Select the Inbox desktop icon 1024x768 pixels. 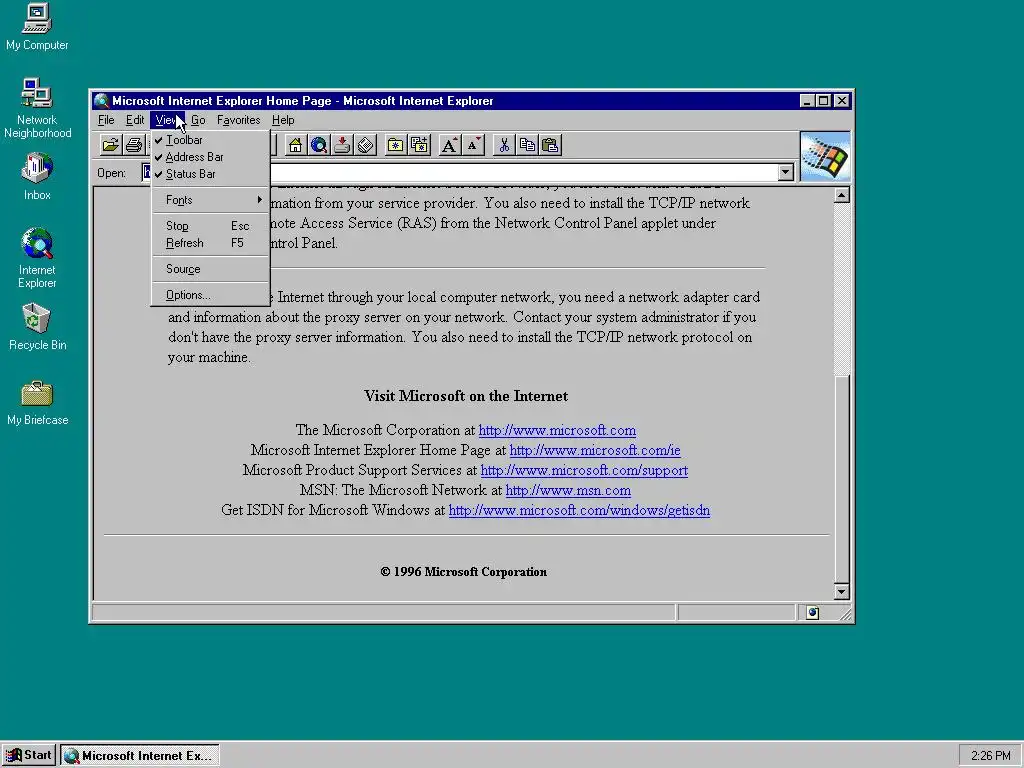pyautogui.click(x=37, y=176)
